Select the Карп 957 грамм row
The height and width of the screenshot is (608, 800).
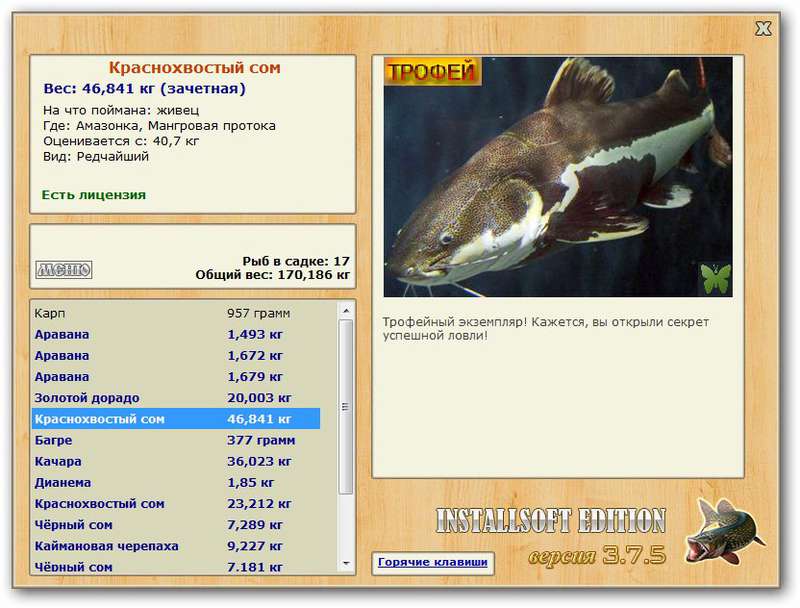pyautogui.click(x=176, y=313)
